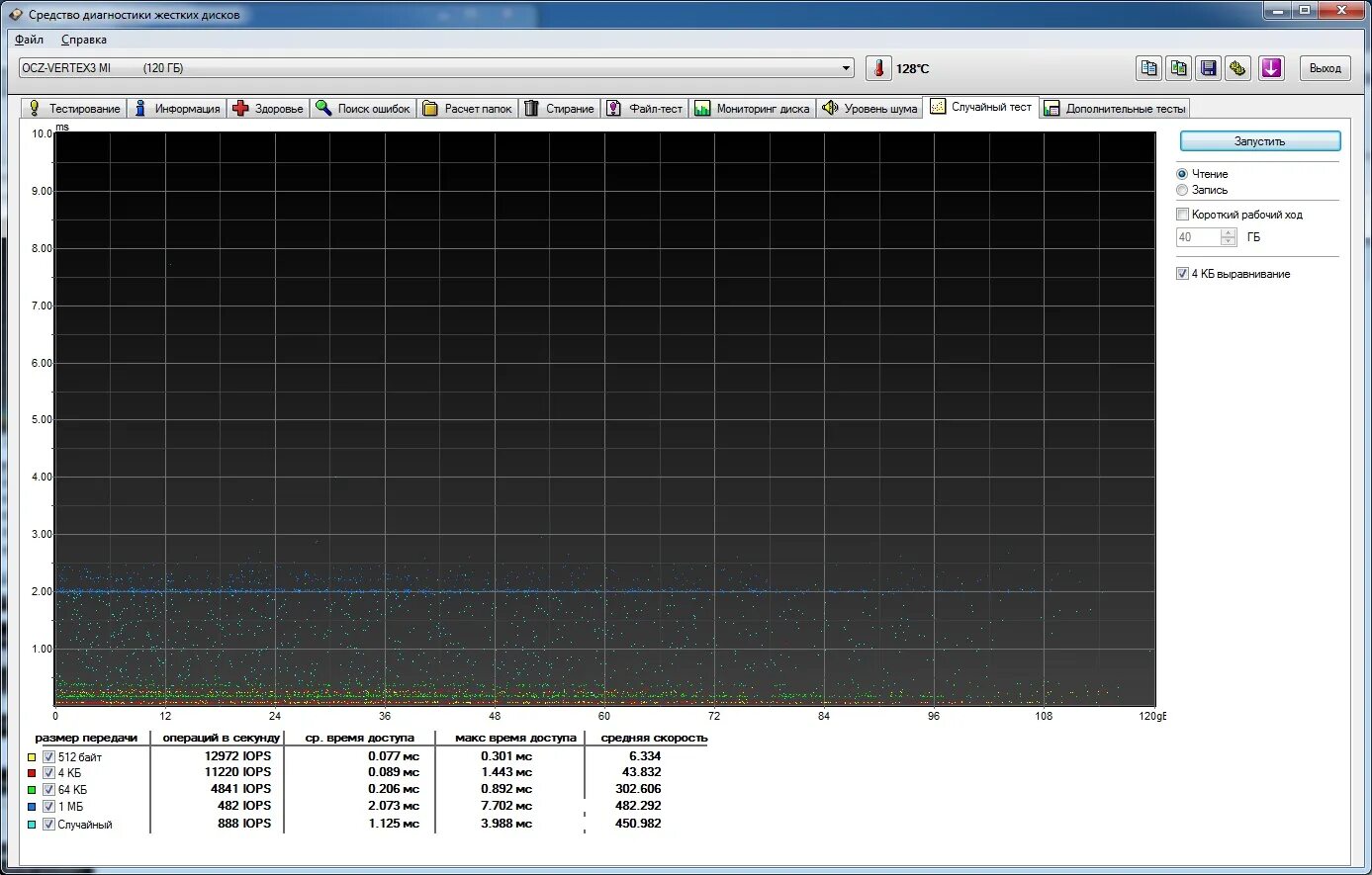Screen dimensions: 1372x875
Task: Click the icon on Случайный тест tab
Action: [x=938, y=107]
